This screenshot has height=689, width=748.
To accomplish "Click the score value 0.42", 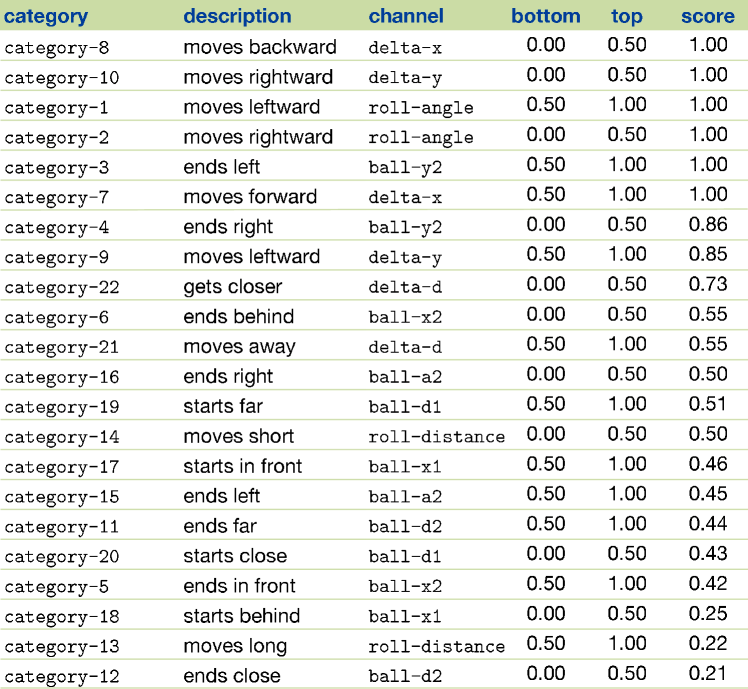I will click(708, 584).
